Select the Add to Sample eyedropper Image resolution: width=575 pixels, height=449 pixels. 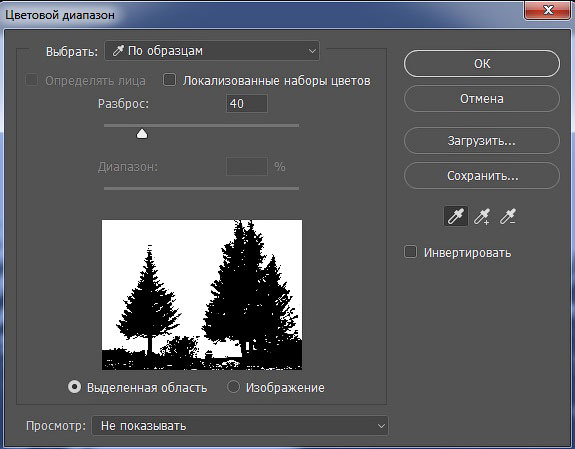[482, 216]
